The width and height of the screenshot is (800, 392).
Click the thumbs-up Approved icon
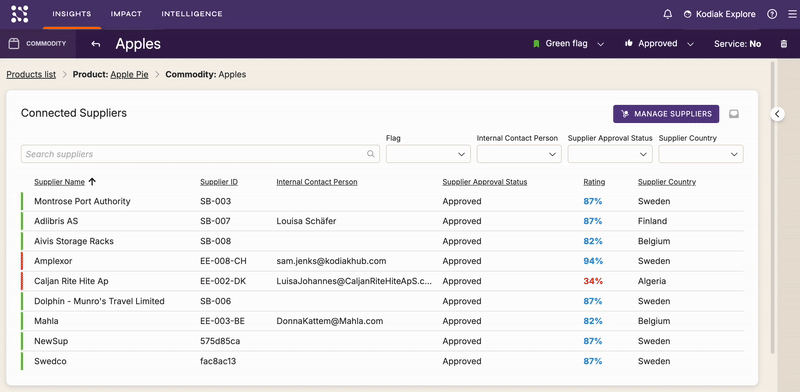pos(629,43)
